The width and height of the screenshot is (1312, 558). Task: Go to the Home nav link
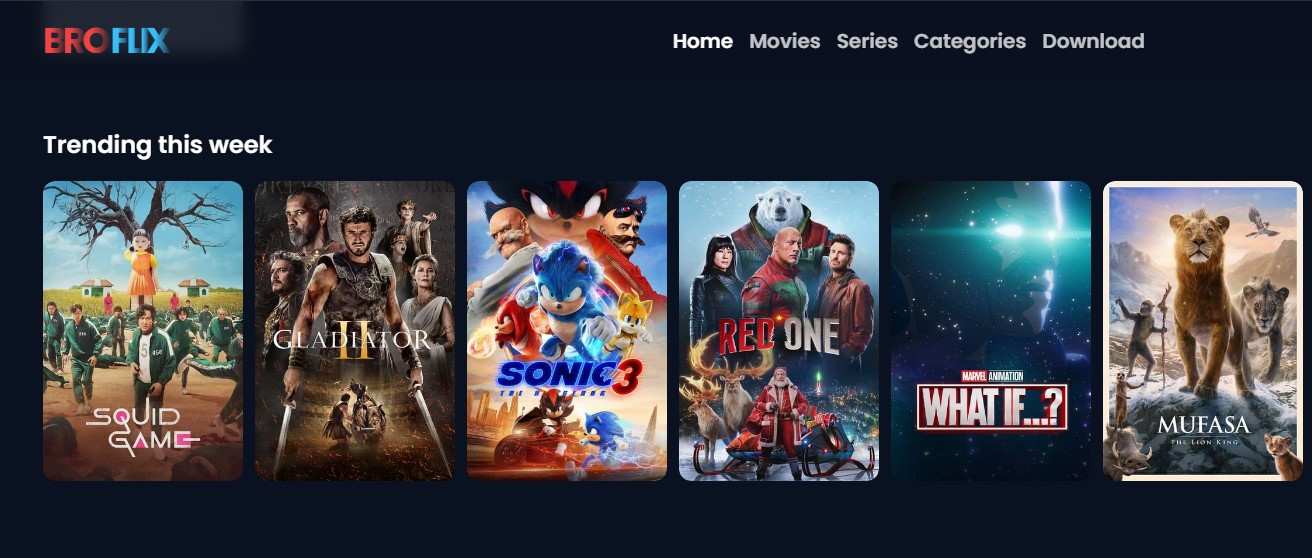[703, 41]
